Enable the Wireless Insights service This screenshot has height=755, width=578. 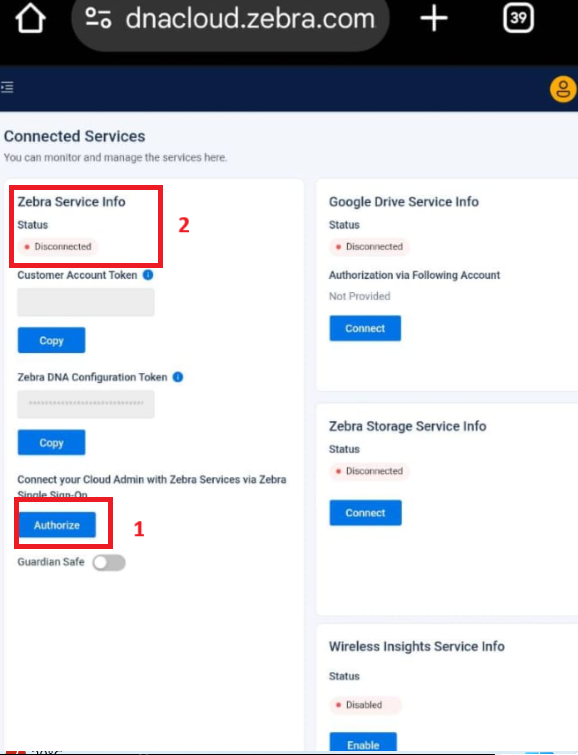pyautogui.click(x=363, y=743)
